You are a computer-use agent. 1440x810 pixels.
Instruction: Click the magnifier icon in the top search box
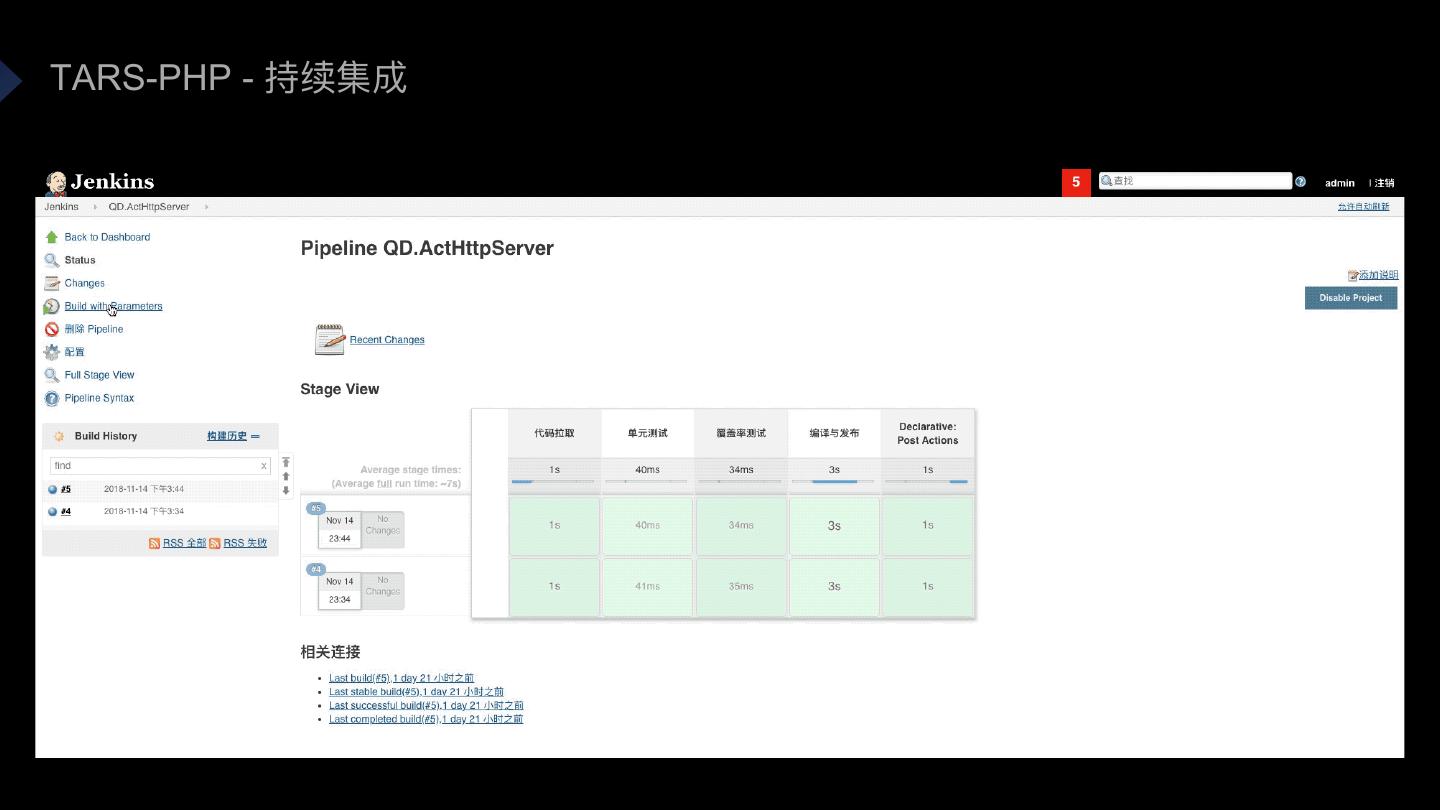point(1106,181)
